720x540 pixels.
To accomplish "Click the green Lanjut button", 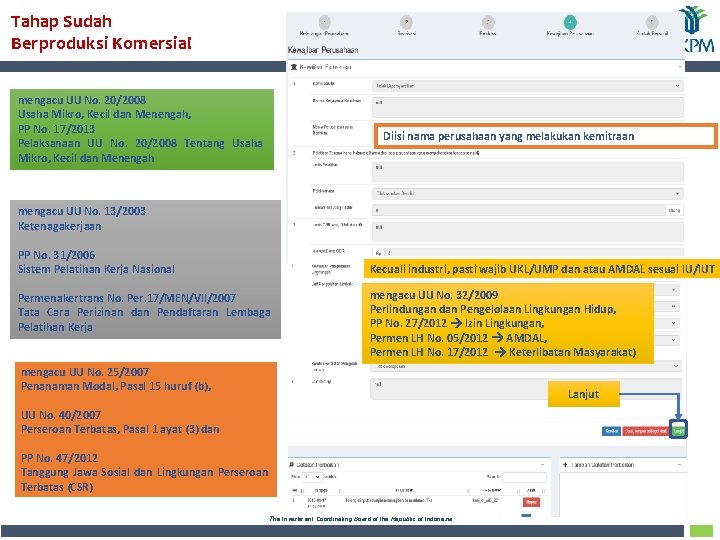I will tap(678, 431).
